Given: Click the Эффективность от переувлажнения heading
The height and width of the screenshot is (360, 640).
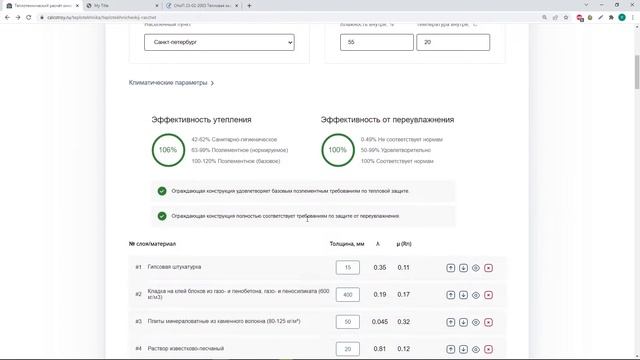Looking at the screenshot, I should (387, 120).
